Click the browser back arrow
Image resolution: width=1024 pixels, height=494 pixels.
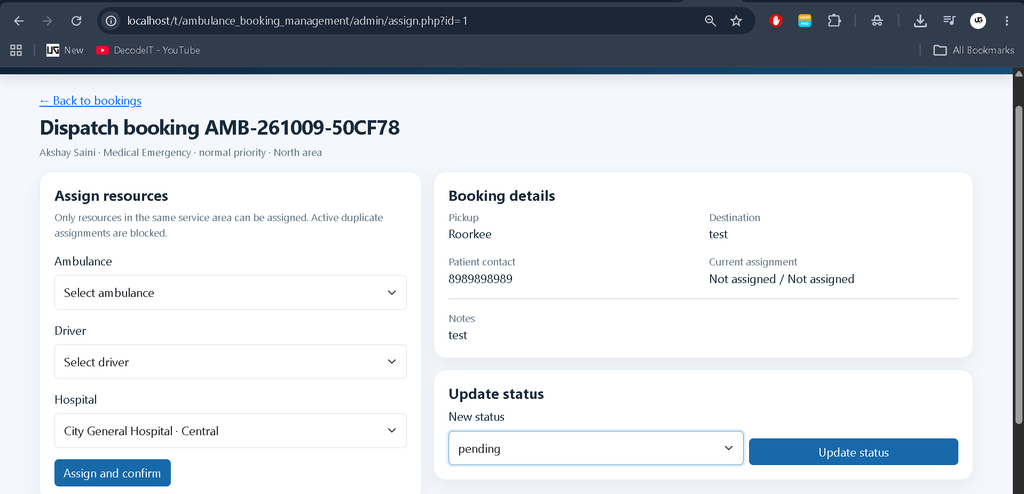pyautogui.click(x=19, y=21)
